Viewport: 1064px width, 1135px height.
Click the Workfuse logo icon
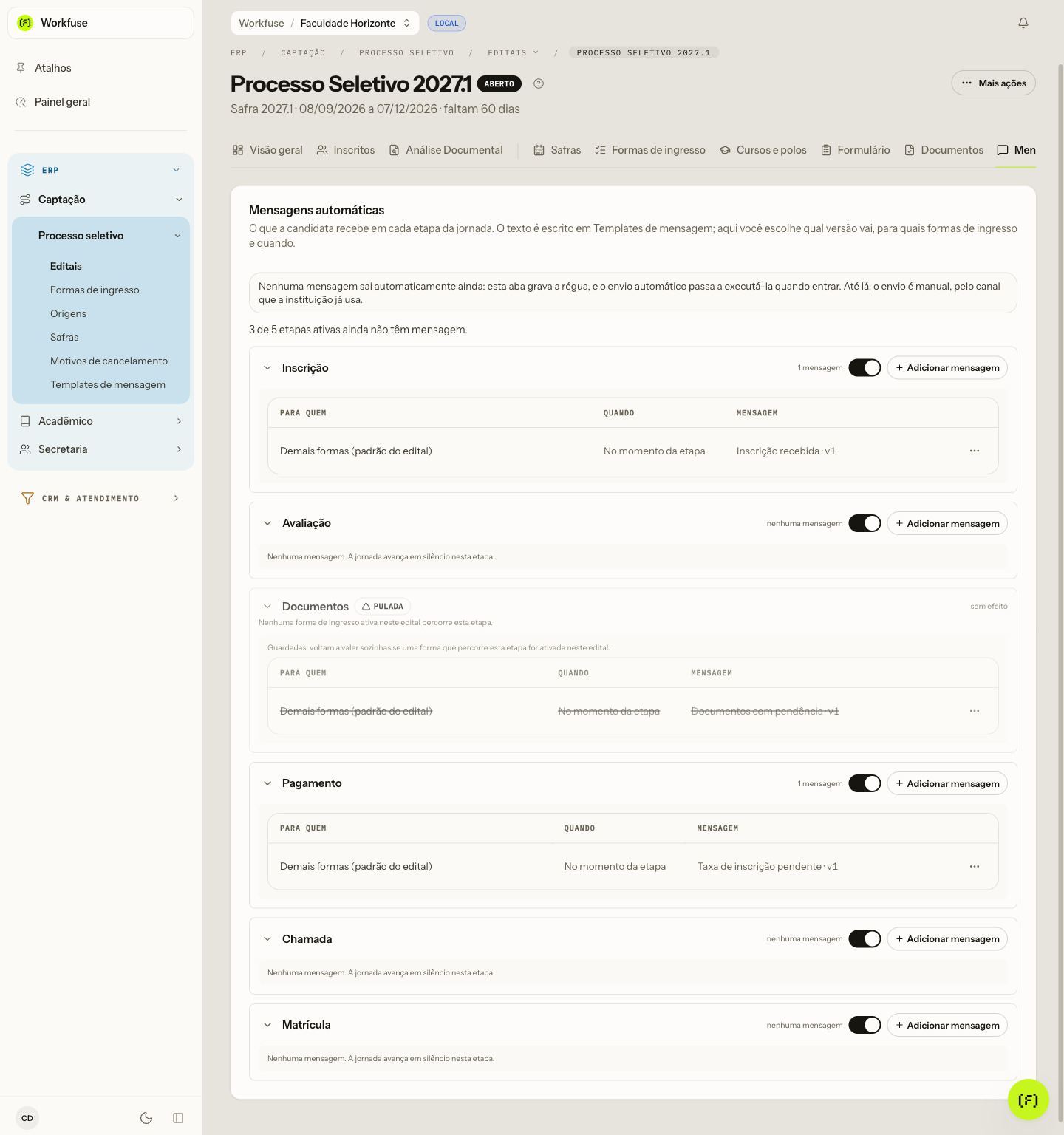[25, 23]
